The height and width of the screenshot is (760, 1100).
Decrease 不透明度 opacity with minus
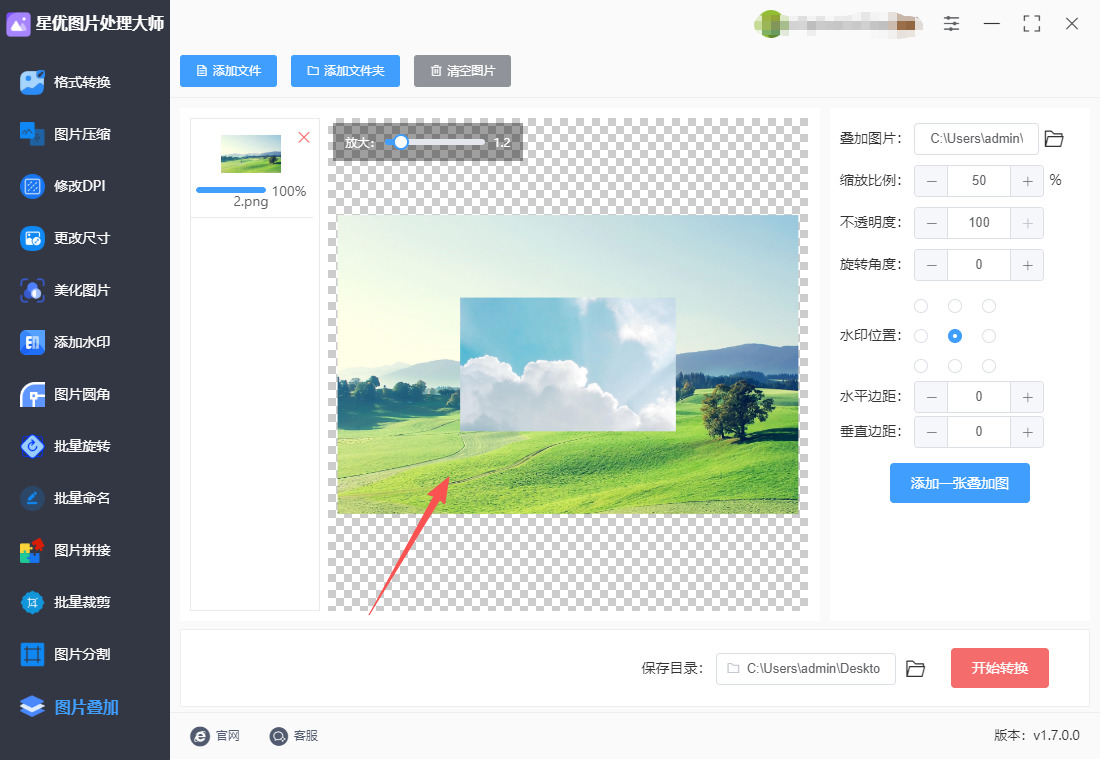[x=931, y=223]
